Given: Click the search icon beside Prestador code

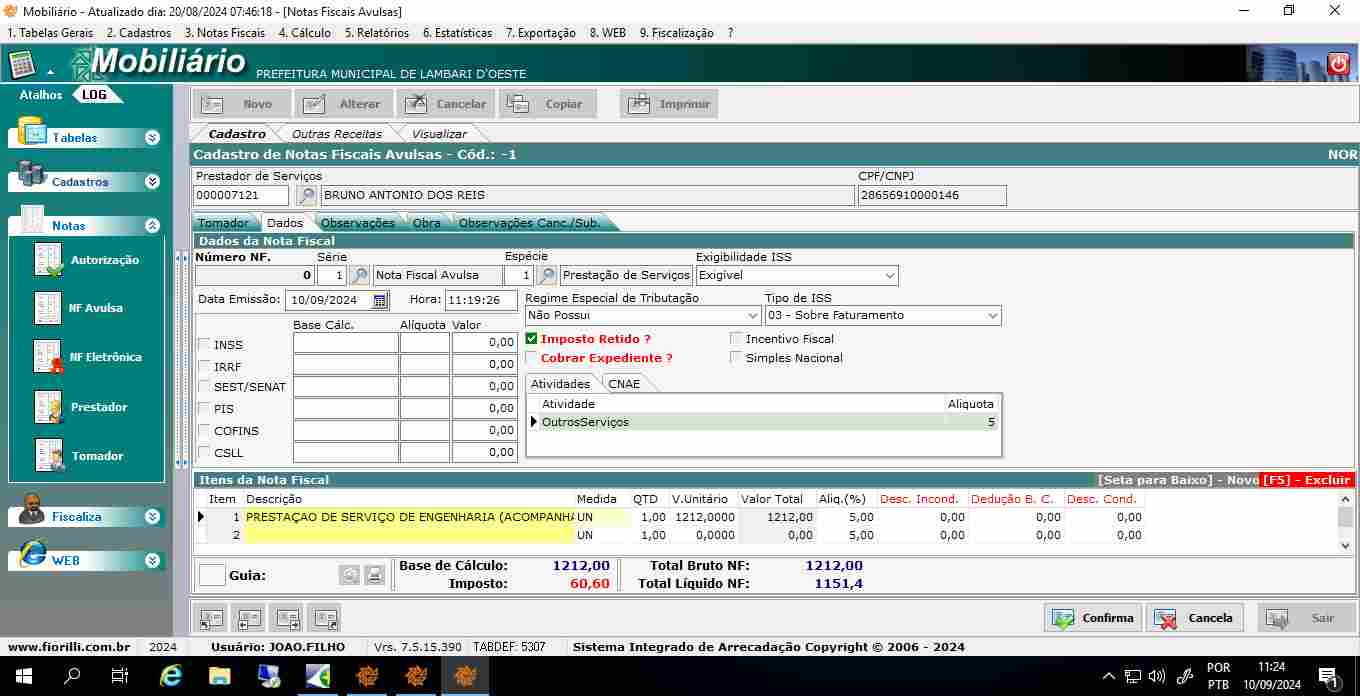Looking at the screenshot, I should 307,196.
